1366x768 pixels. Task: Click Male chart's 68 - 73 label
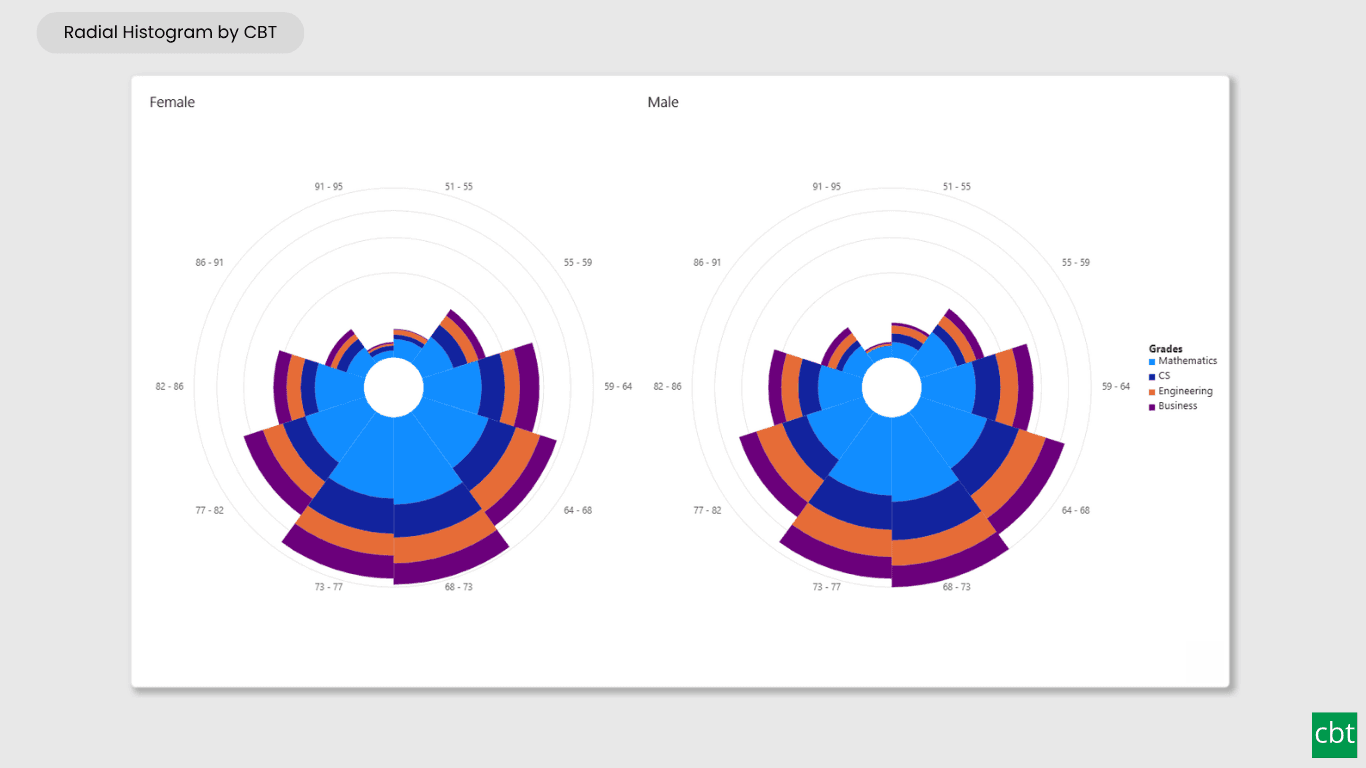pos(957,587)
